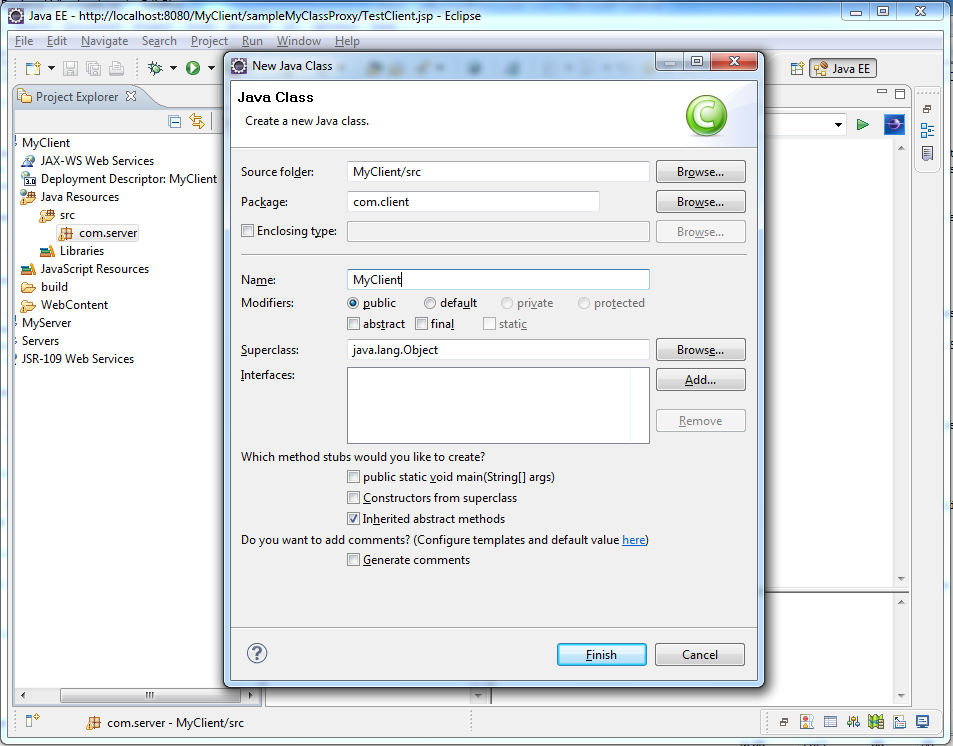
Task: Maximize the editor area view
Action: [900, 93]
